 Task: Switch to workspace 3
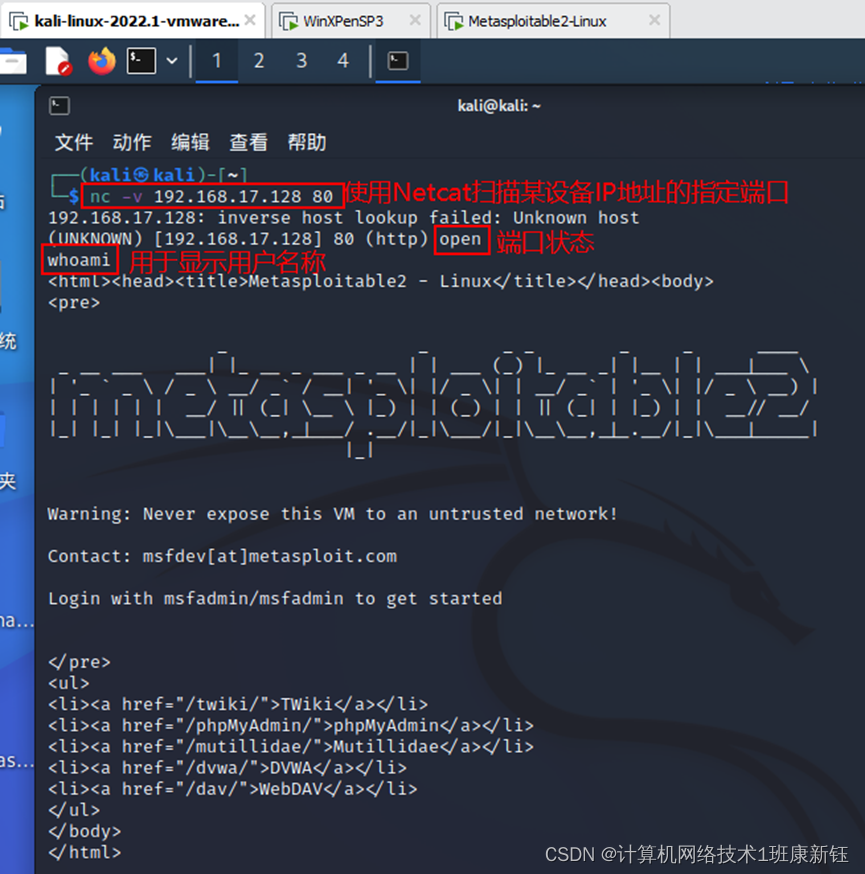(302, 61)
